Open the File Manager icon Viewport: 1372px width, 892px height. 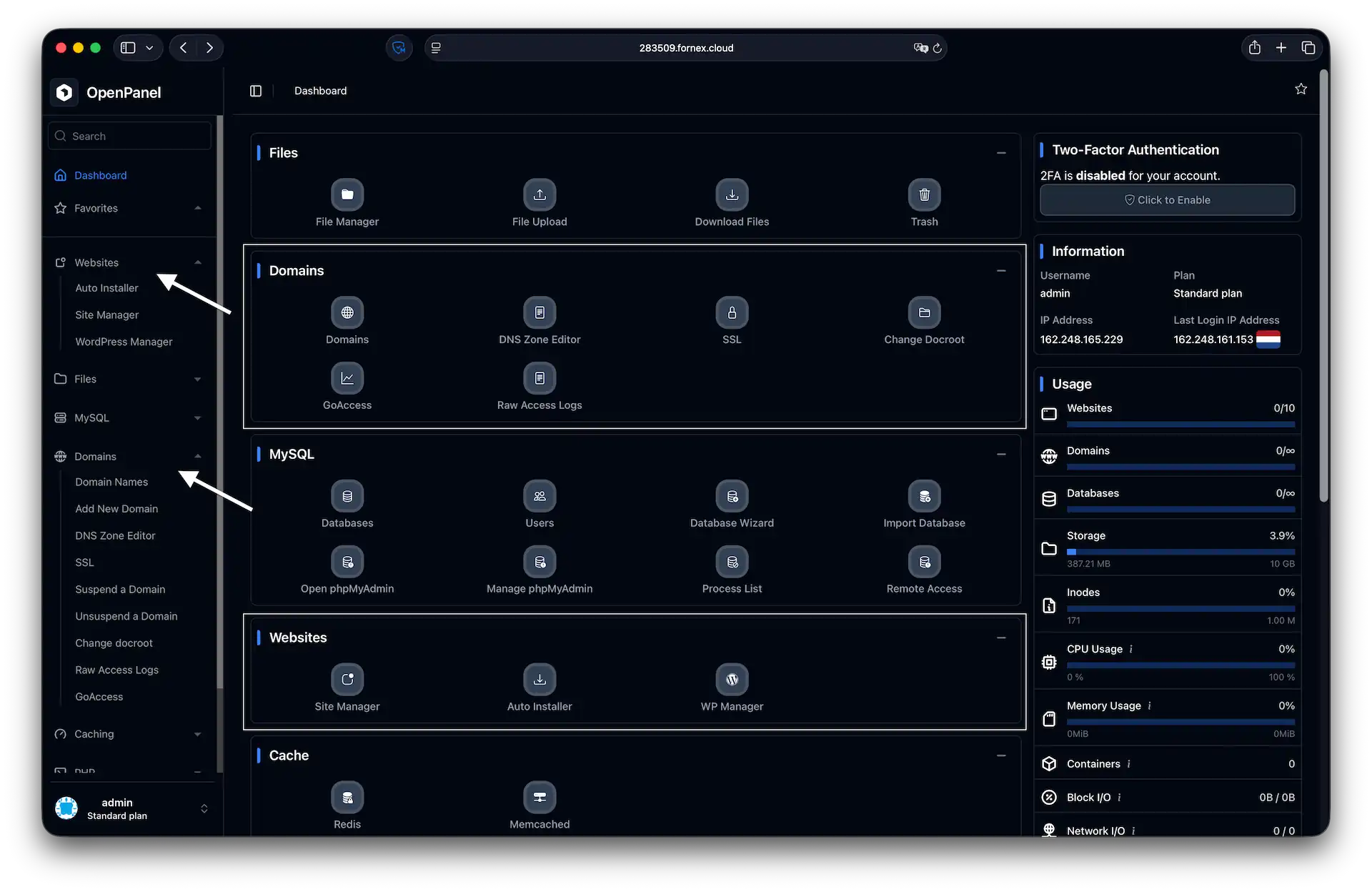point(347,194)
